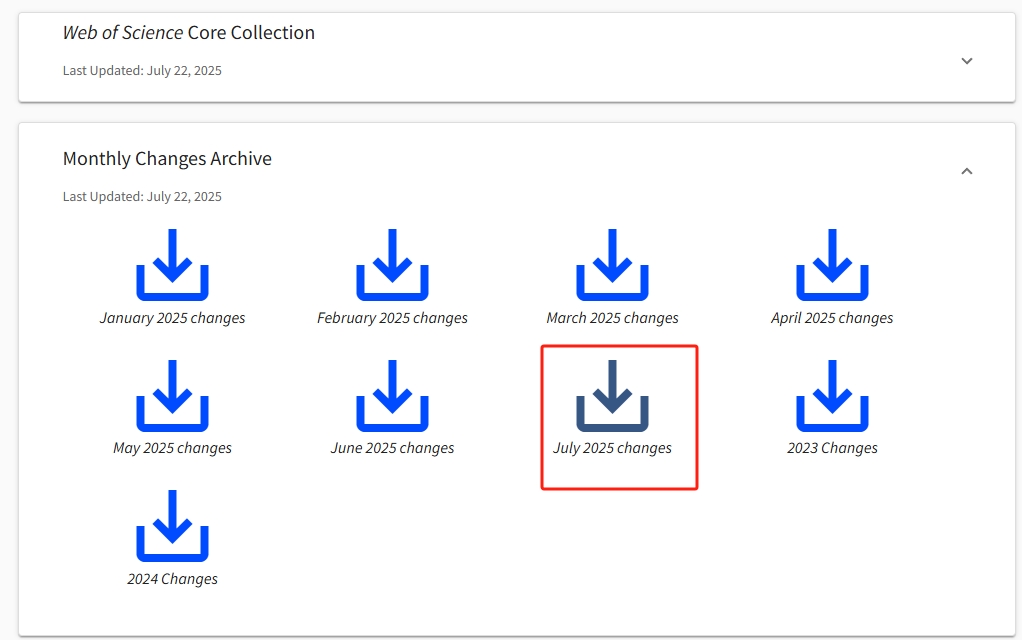1022x640 pixels.
Task: Open the "2023 Changes" text link
Action: (x=832, y=448)
